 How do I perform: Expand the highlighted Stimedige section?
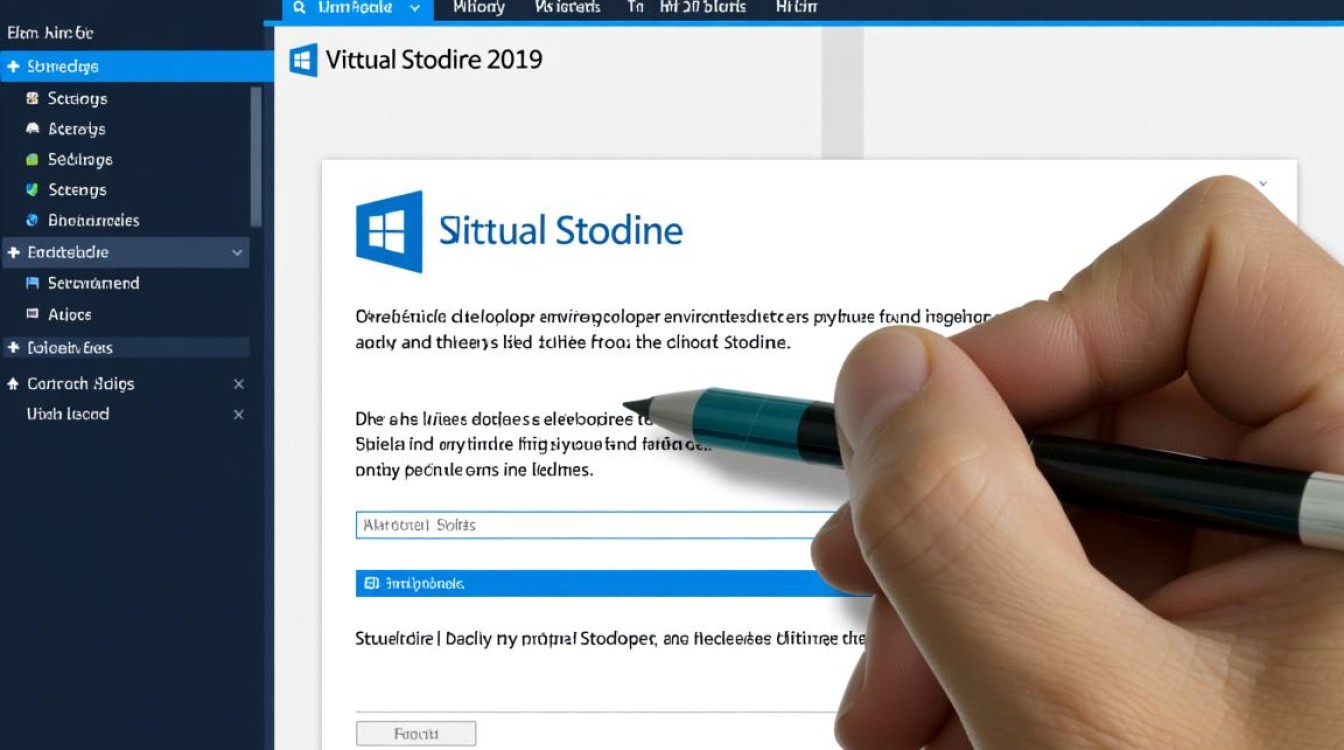click(13, 67)
